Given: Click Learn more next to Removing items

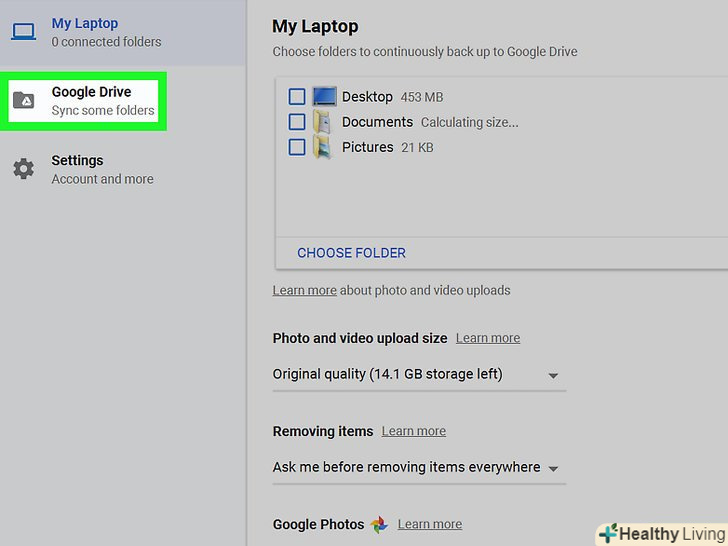Looking at the screenshot, I should coord(414,431).
